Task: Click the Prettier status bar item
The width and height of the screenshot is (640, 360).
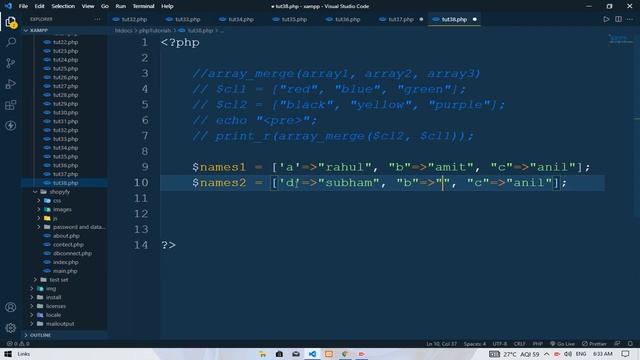Action: (594, 344)
